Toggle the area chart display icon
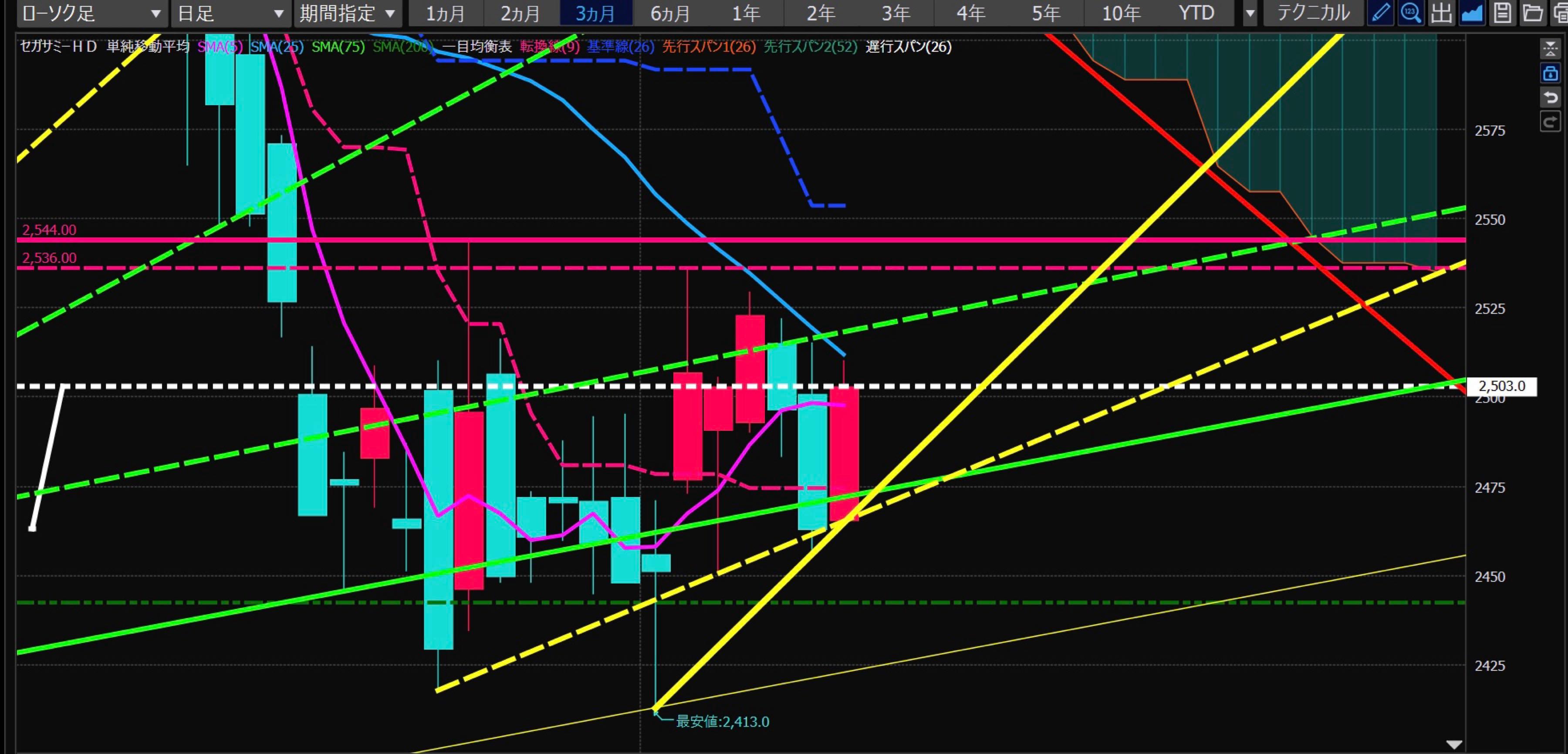This screenshot has height=754, width=1568. 1471,13
